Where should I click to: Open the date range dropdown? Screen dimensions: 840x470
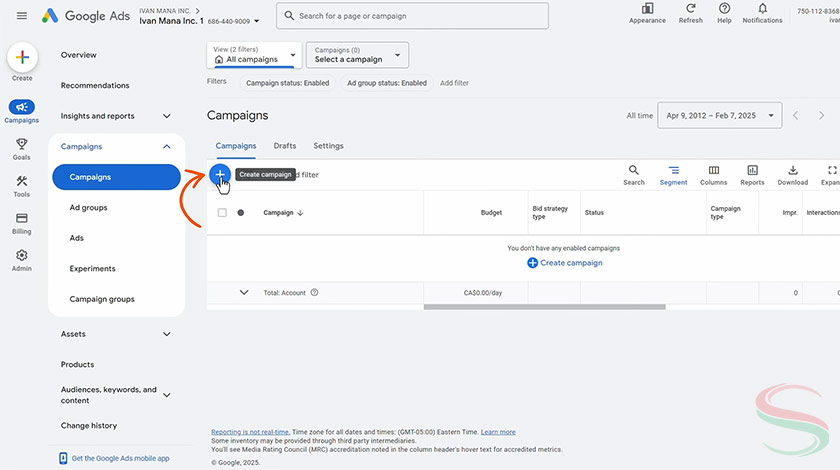[719, 115]
